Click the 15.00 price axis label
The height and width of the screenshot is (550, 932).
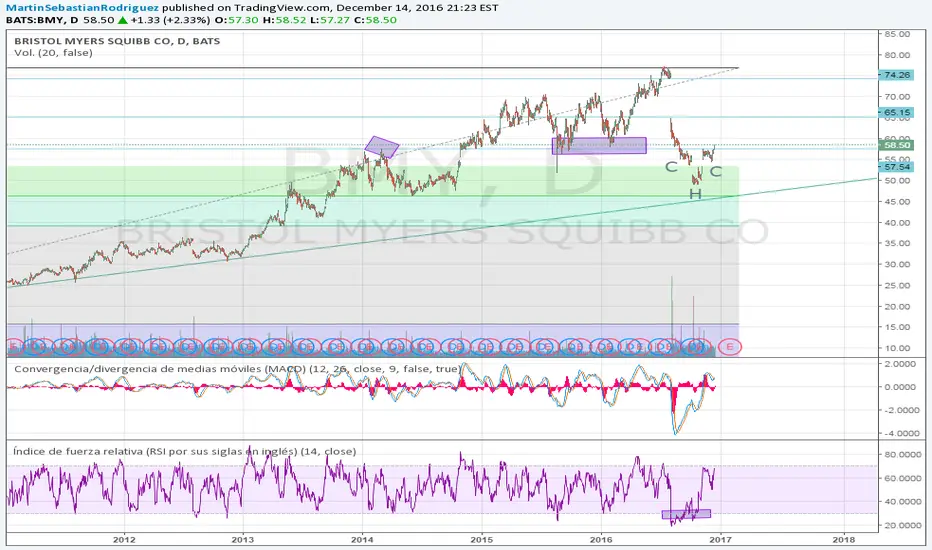[x=897, y=327]
